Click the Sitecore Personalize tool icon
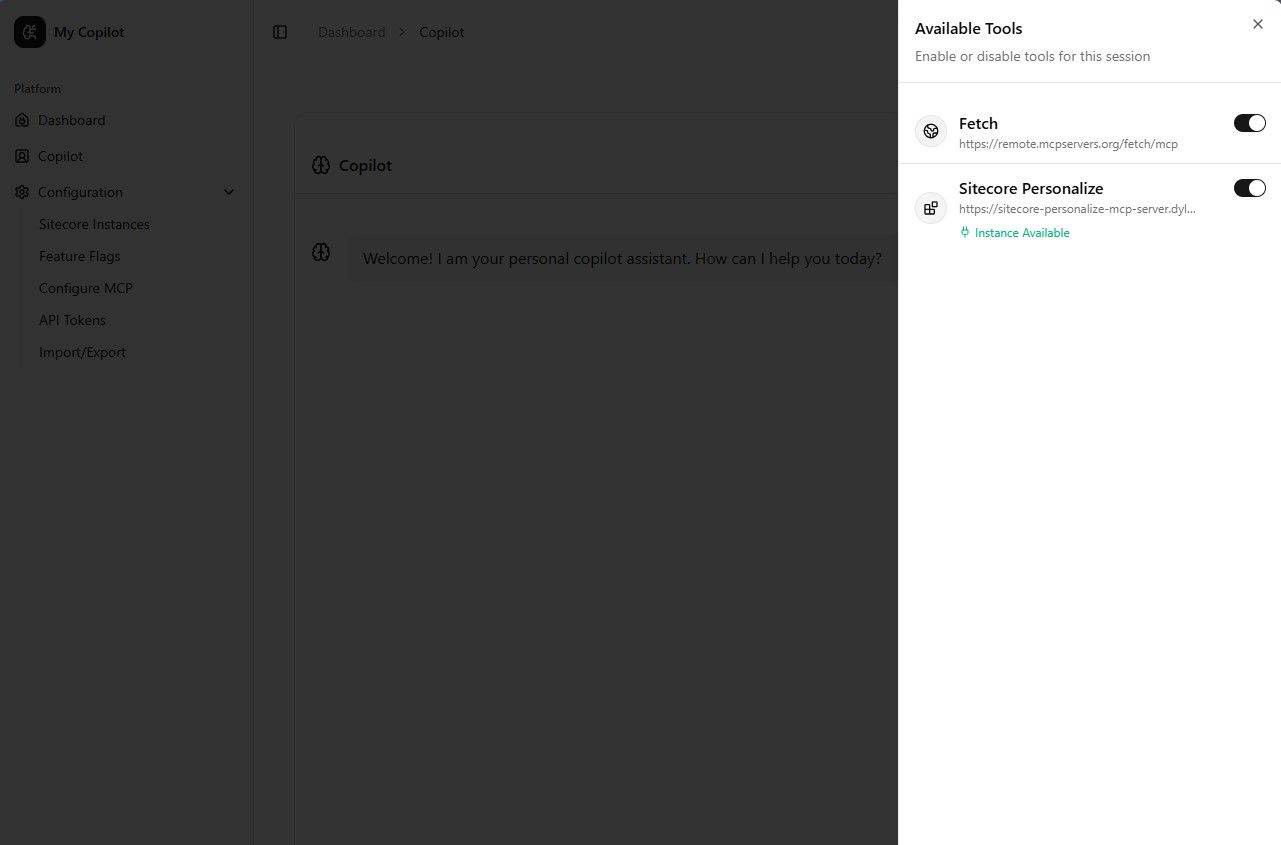Screen dimensions: 1281x845 (931, 208)
